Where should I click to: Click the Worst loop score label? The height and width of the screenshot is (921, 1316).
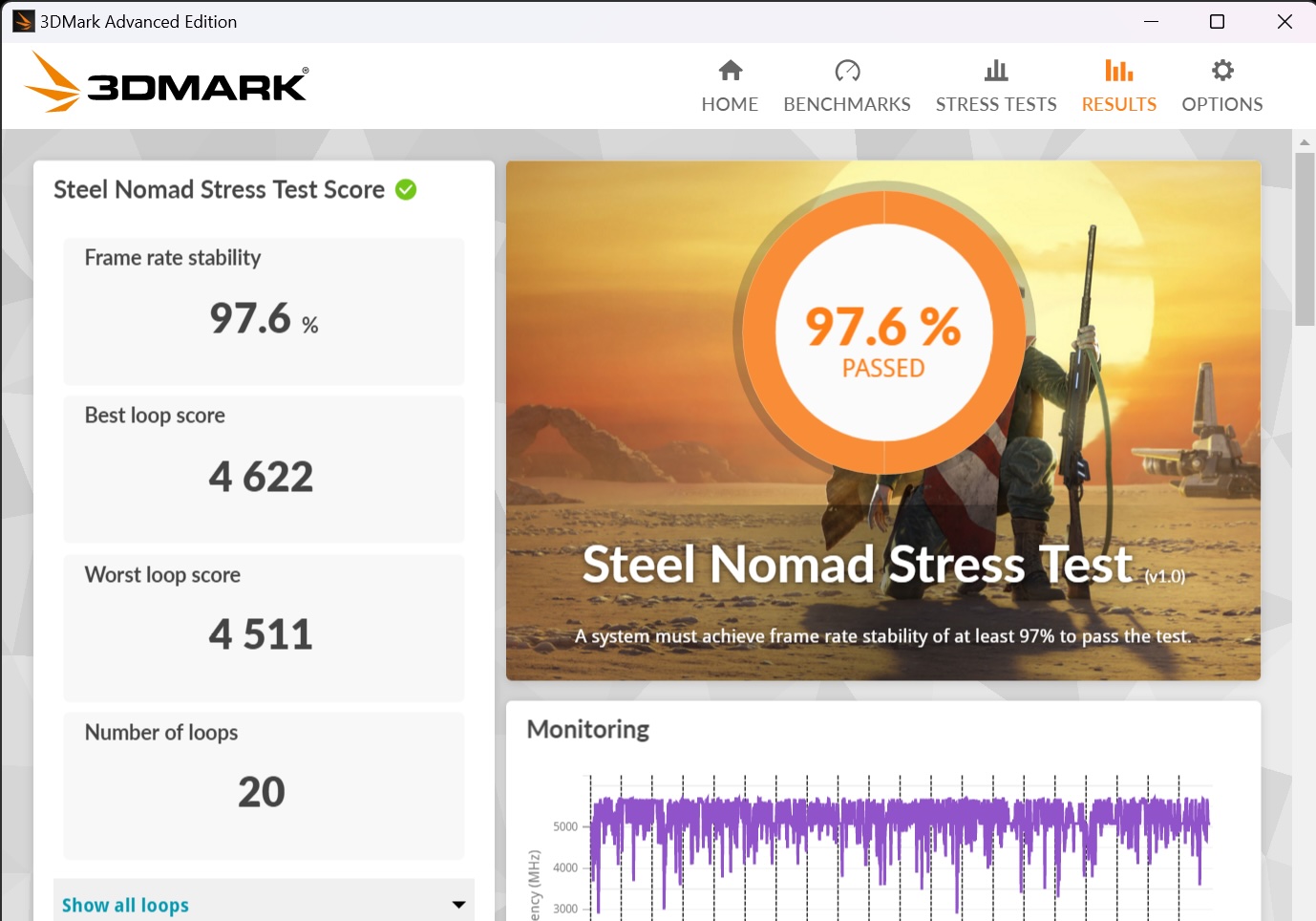click(x=162, y=575)
